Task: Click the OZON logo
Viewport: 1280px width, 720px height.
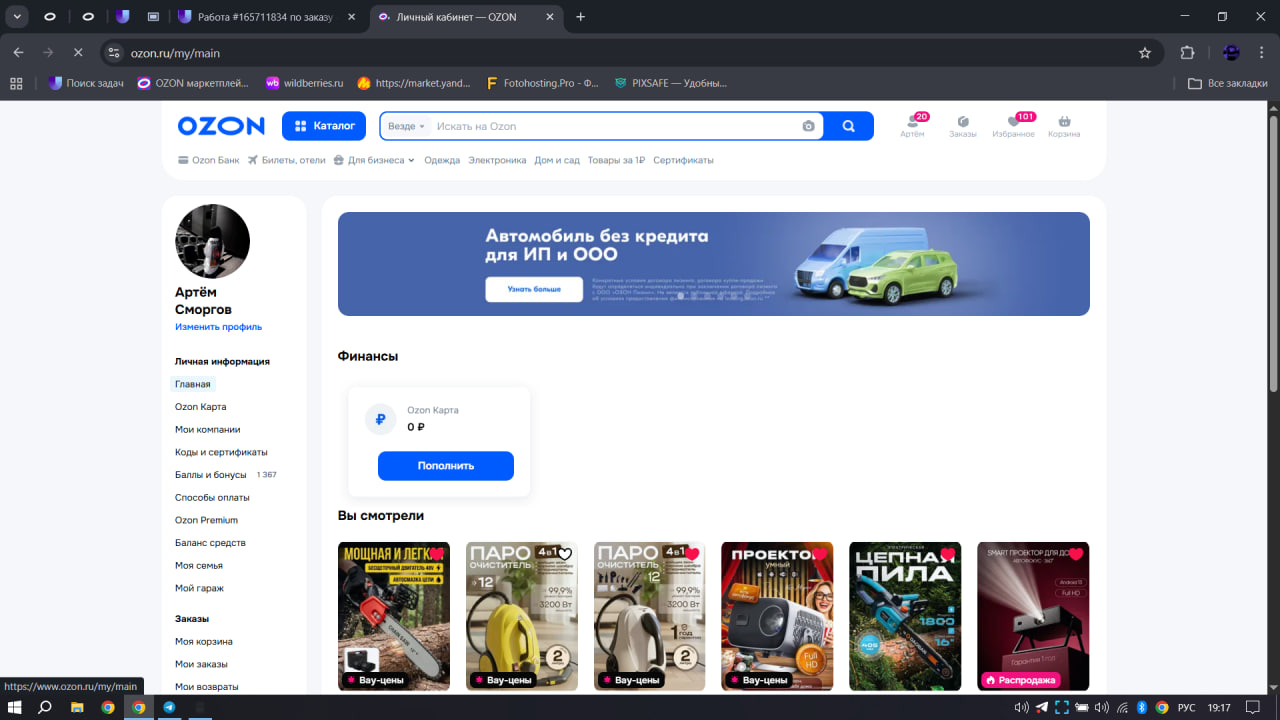Action: (221, 126)
